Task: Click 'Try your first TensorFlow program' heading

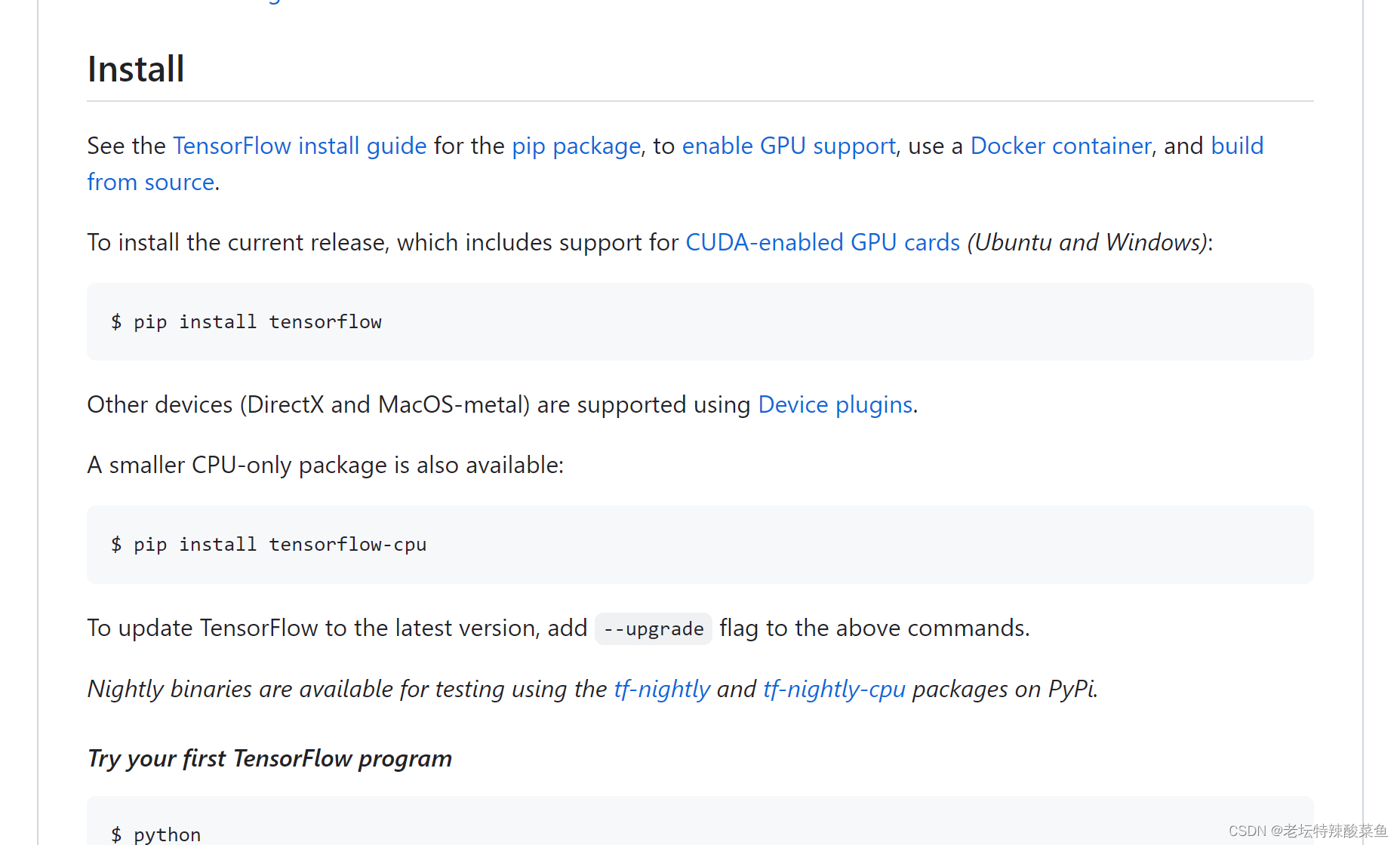Action: [x=269, y=758]
